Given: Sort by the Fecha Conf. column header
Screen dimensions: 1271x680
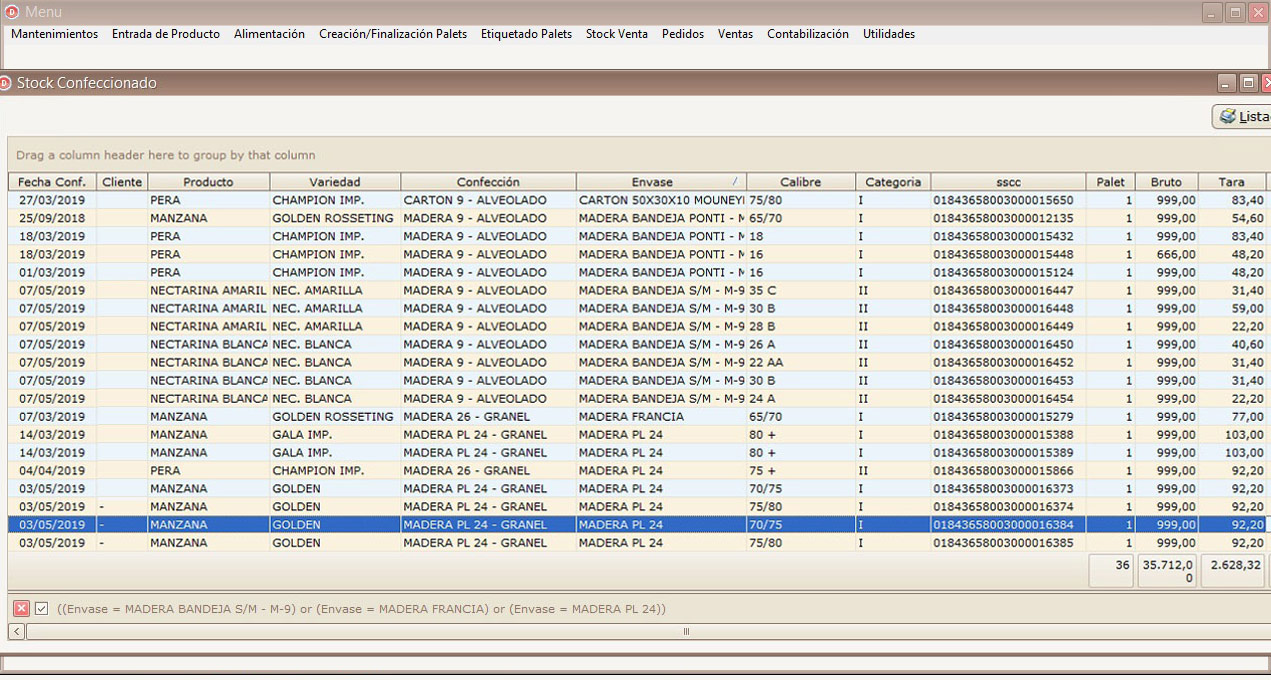Looking at the screenshot, I should click(52, 182).
